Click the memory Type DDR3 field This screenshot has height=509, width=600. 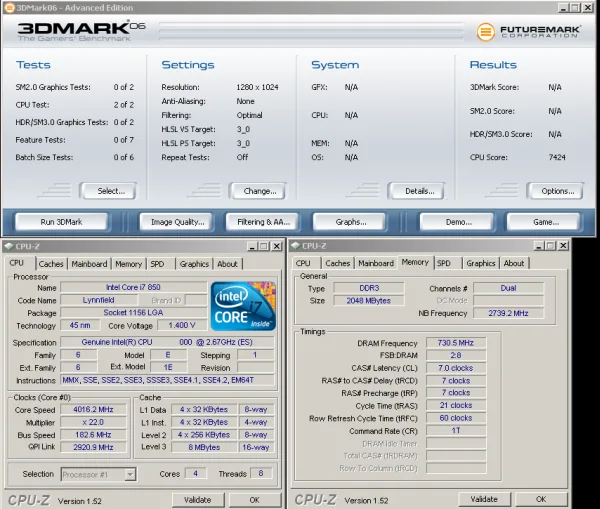369,288
